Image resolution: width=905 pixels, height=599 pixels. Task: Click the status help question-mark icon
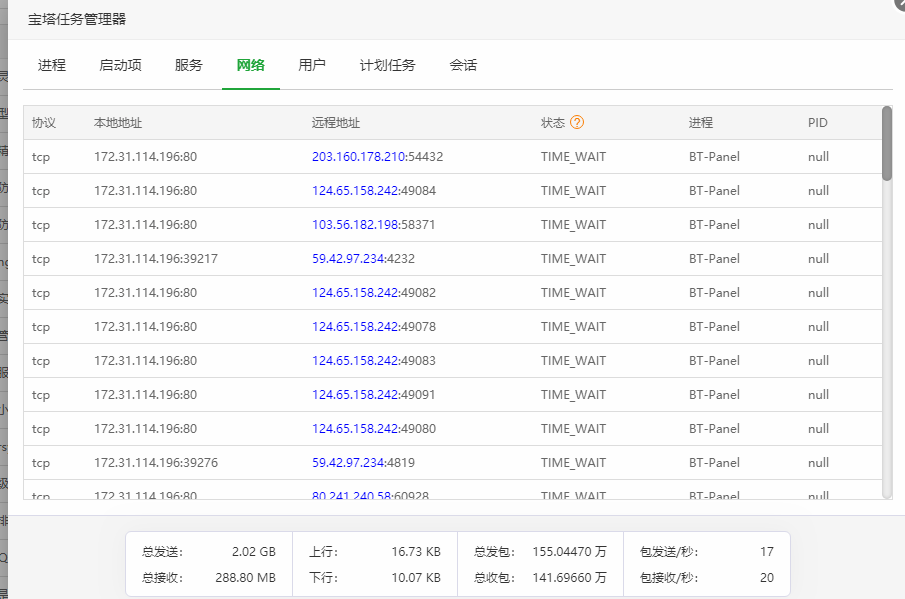point(577,122)
